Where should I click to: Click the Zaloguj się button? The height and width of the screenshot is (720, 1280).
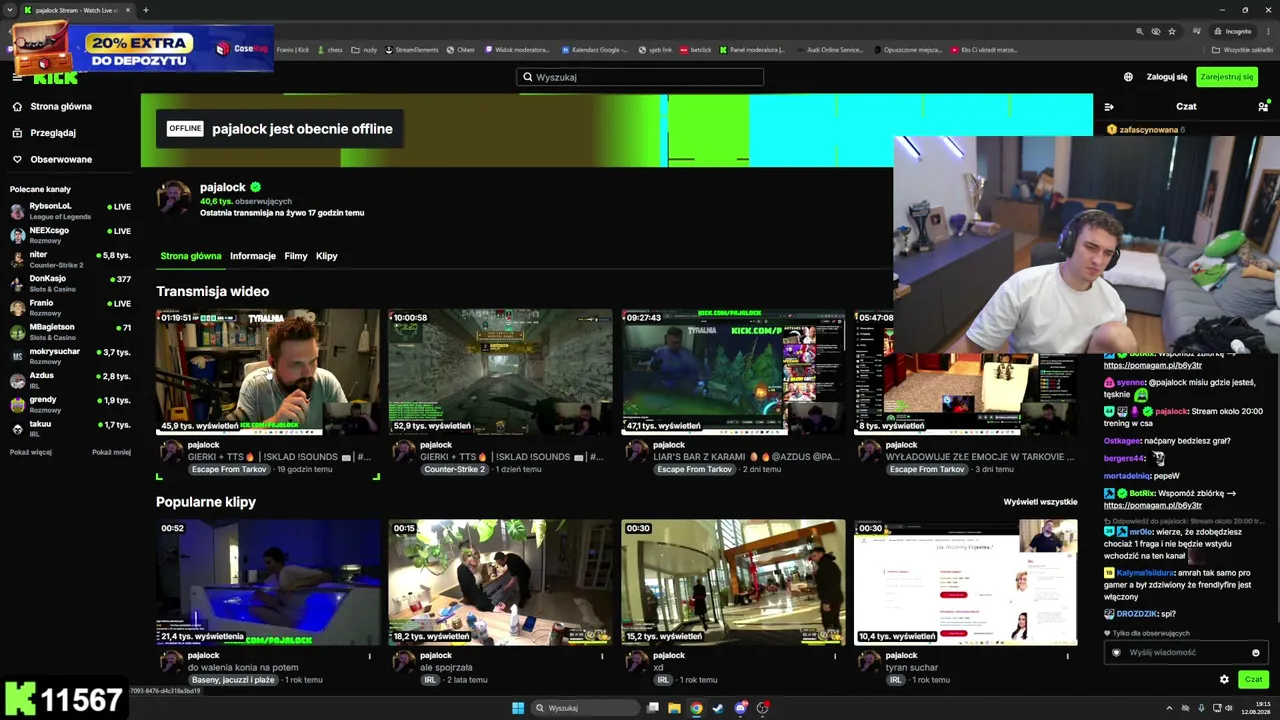(1167, 77)
